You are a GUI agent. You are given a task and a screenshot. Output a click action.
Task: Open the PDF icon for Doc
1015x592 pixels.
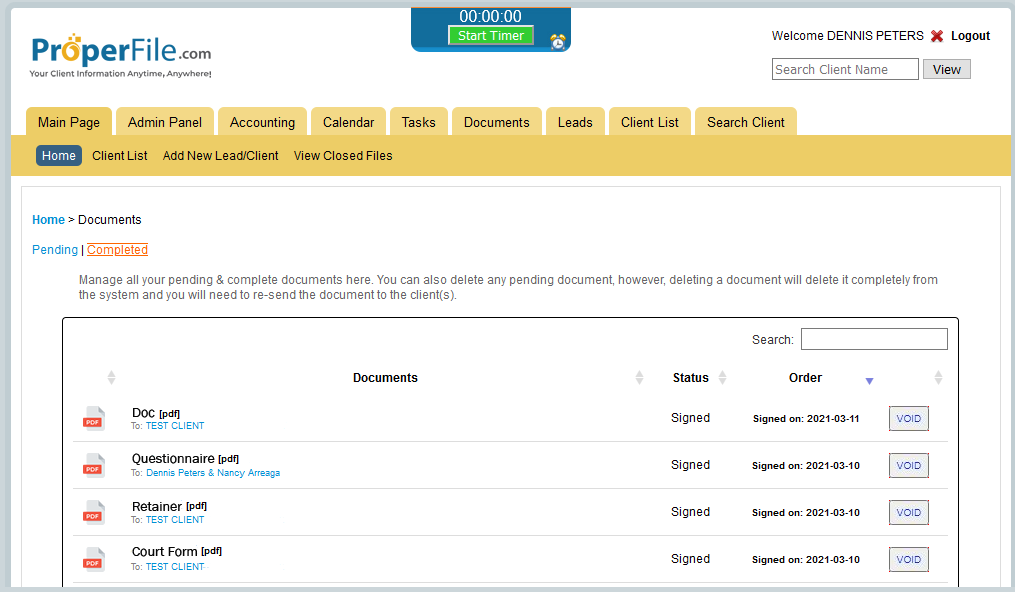point(93,419)
